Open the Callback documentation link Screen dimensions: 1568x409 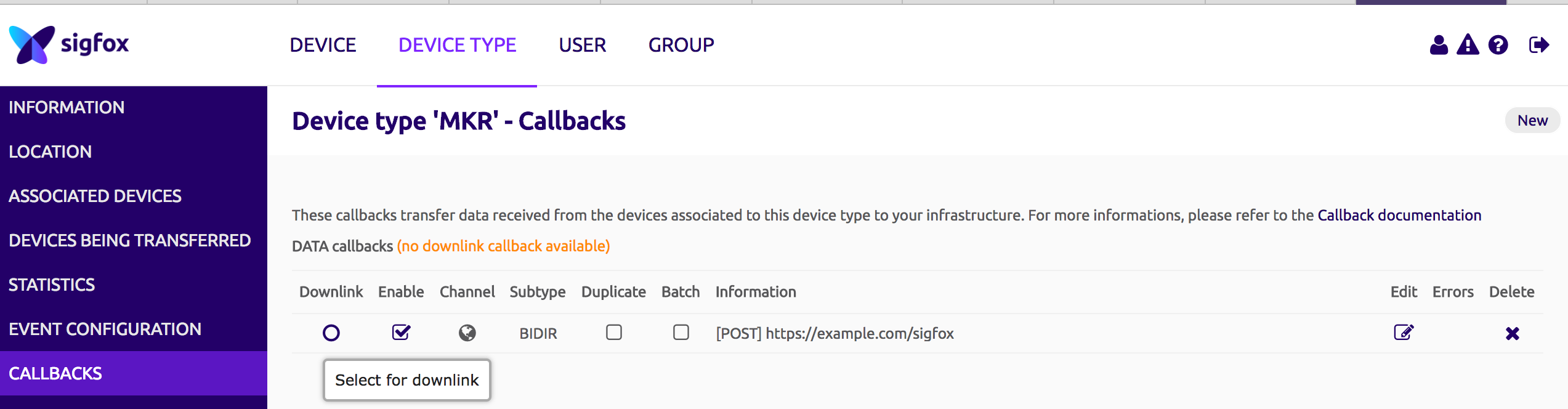[1399, 215]
